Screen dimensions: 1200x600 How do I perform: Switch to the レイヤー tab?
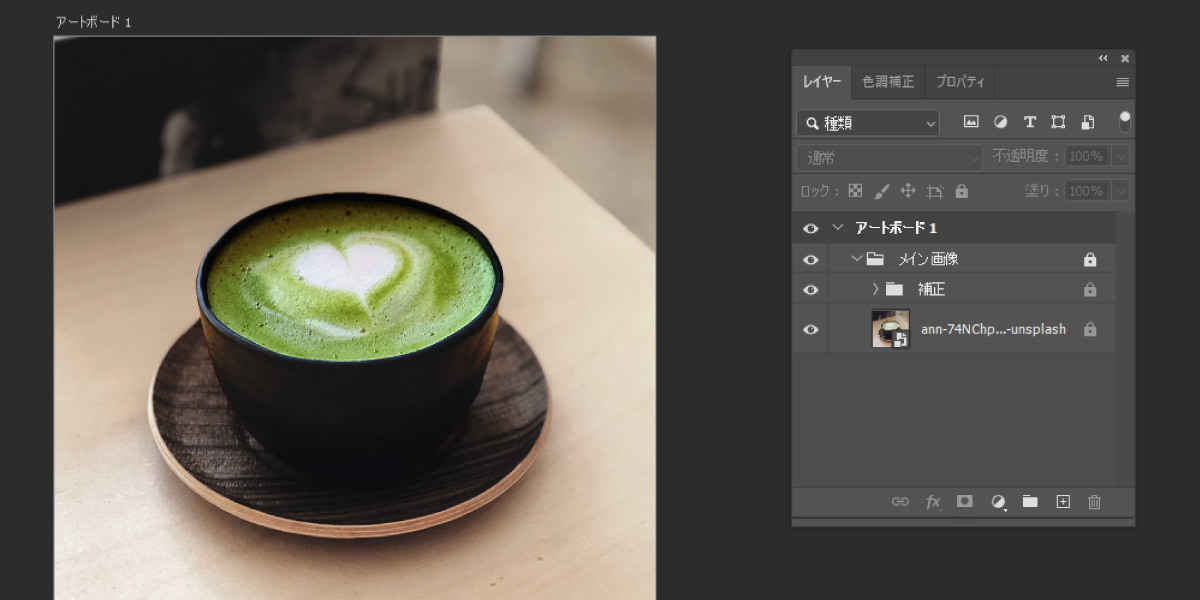tap(822, 82)
